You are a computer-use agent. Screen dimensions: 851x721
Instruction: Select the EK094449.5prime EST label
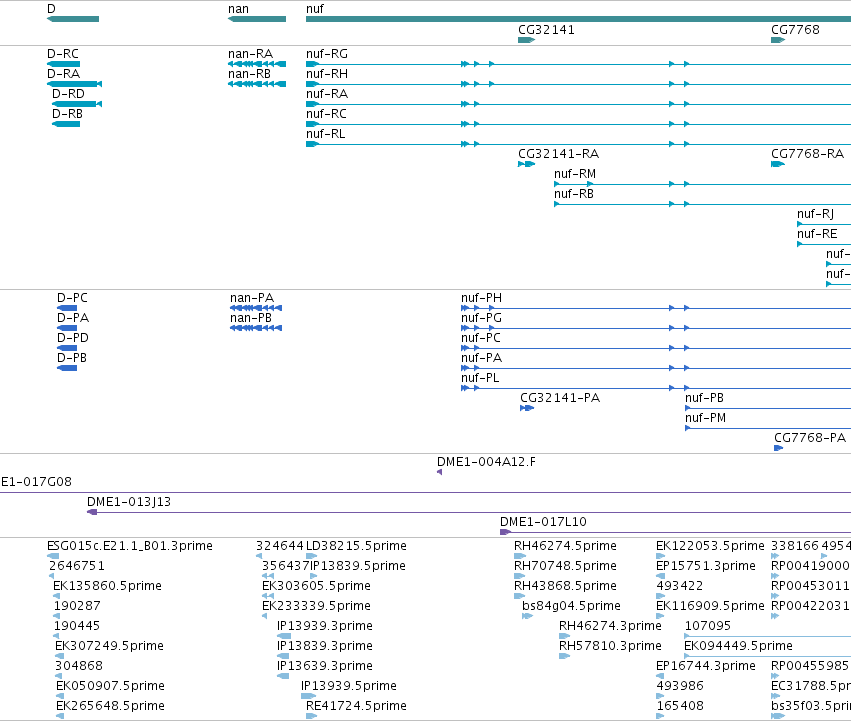click(x=739, y=646)
